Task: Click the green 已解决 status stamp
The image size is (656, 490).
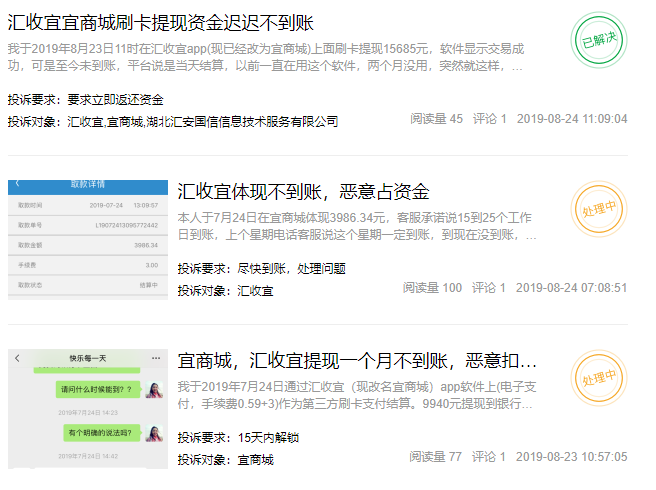Action: 599,40
